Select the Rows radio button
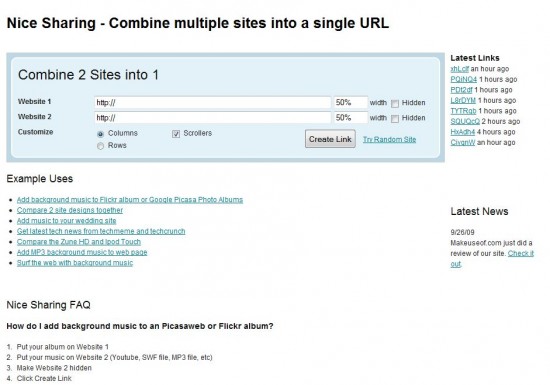 [x=100, y=146]
